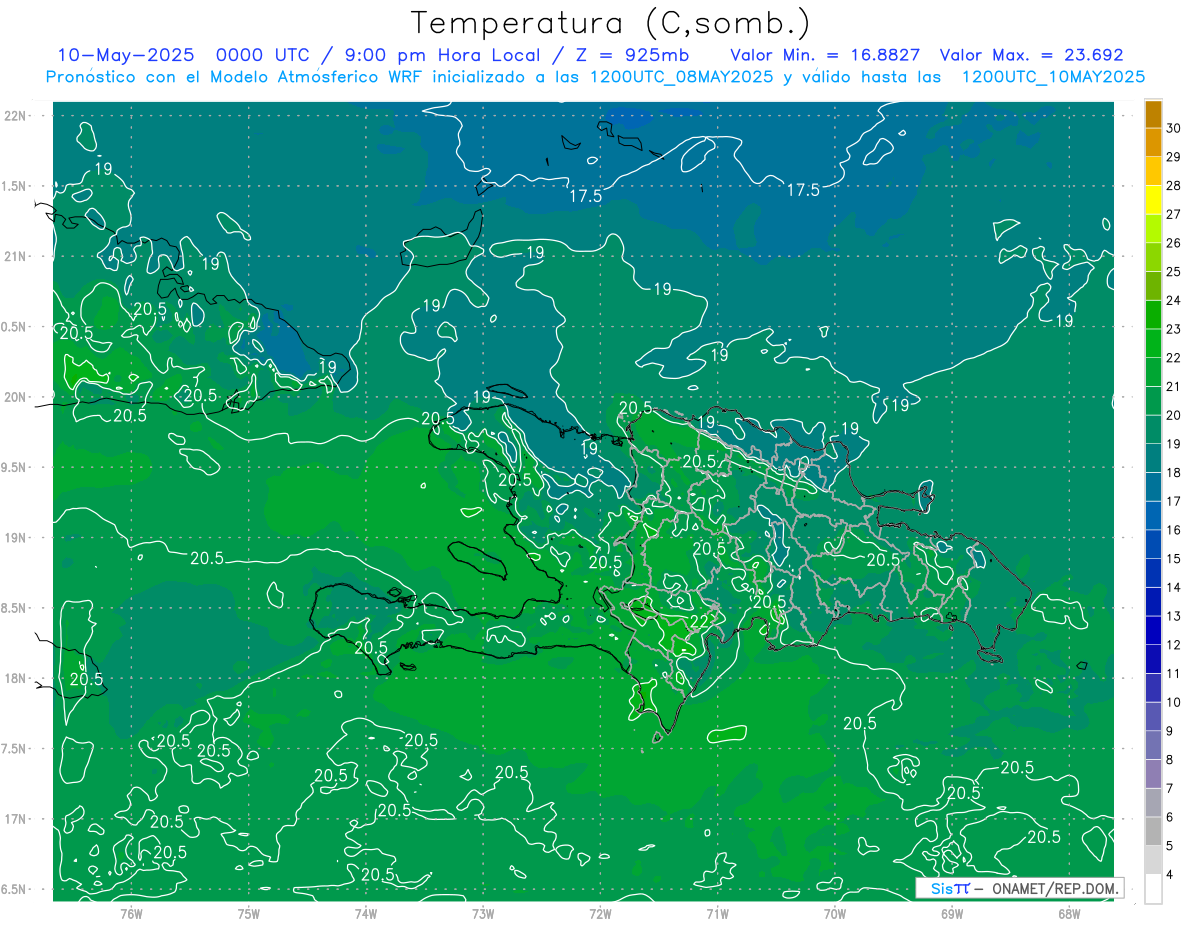Click the "71W" longitude axis label
This screenshot has height=927, width=1200.
[717, 913]
